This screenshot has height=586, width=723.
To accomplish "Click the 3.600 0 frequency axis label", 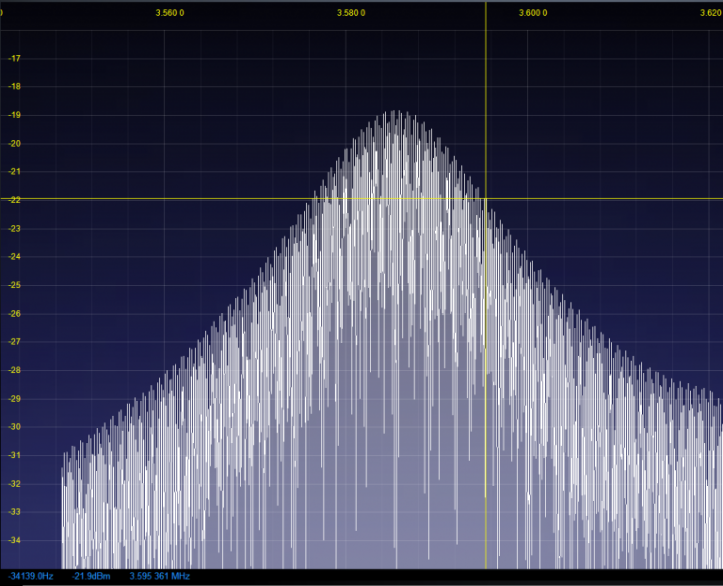I will coord(532,13).
